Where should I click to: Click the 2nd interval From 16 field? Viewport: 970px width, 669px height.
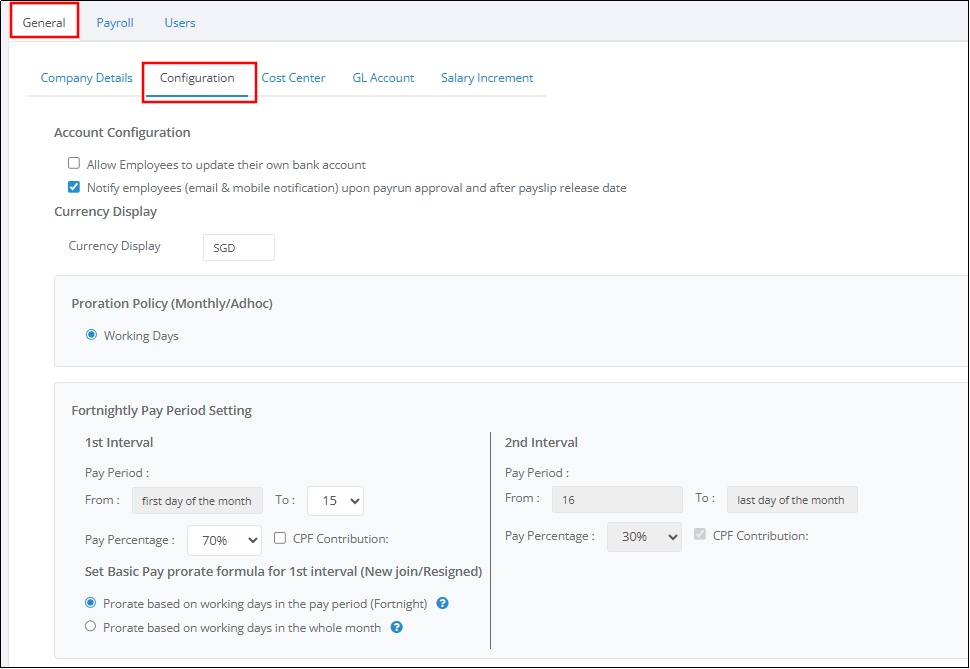[617, 499]
